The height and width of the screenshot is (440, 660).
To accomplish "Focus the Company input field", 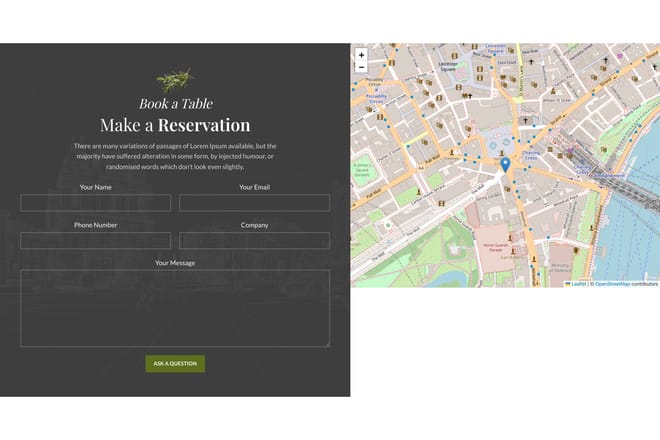I will point(254,241).
